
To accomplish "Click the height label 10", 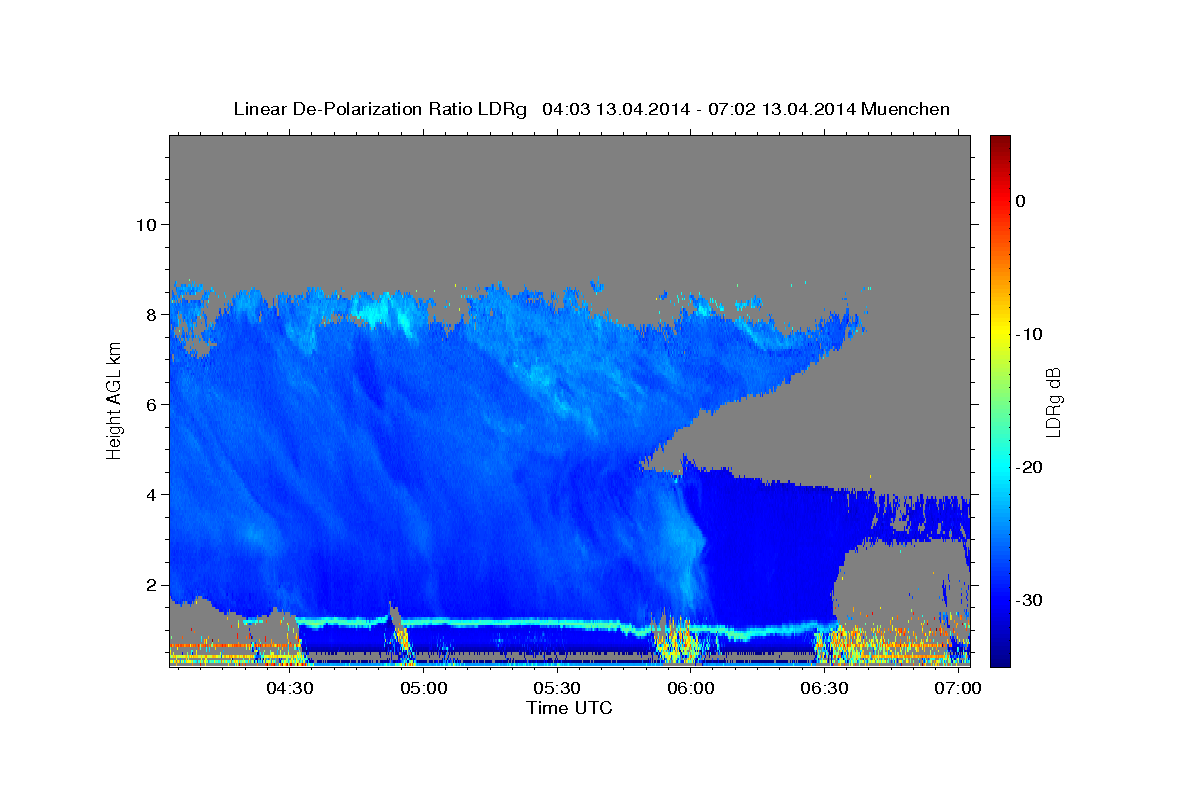I will (146, 224).
